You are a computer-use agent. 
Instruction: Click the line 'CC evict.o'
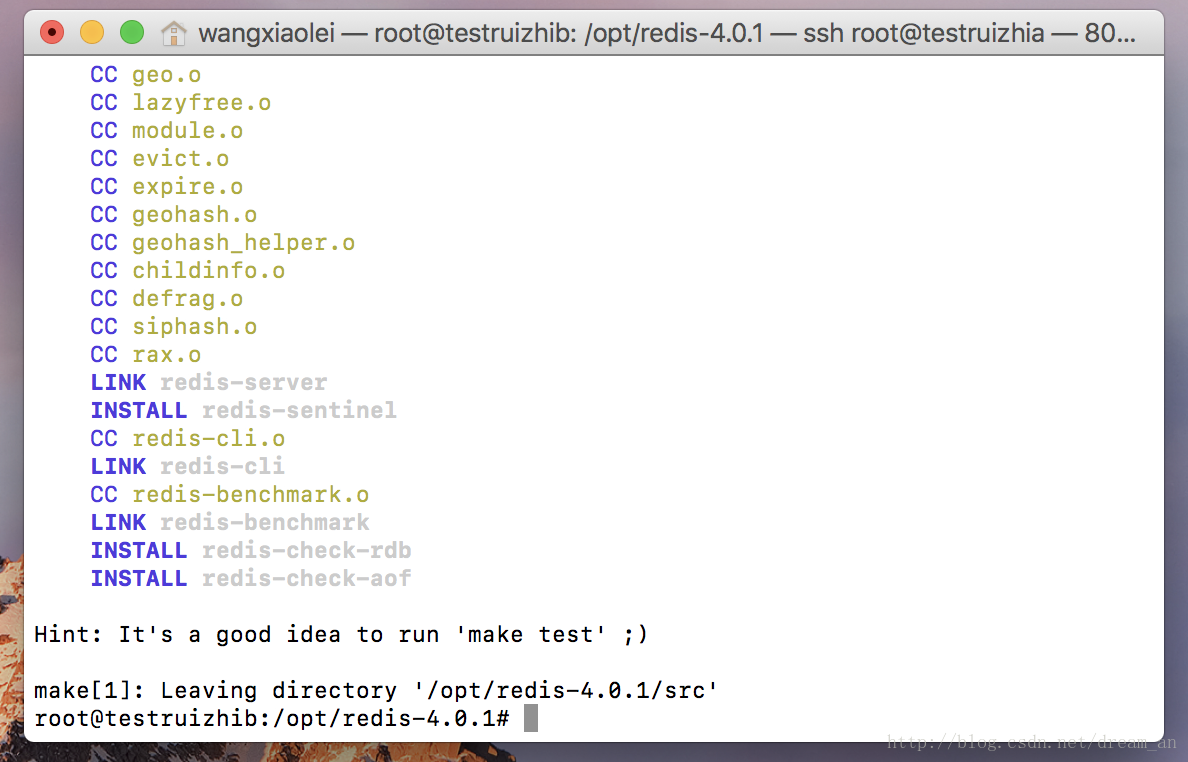pyautogui.click(x=159, y=159)
